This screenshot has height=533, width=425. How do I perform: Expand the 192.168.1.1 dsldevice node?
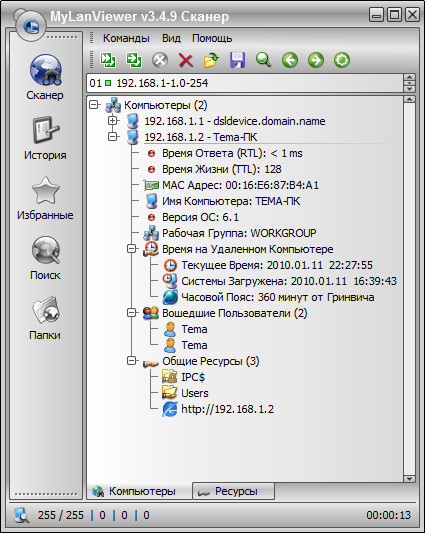coord(113,120)
